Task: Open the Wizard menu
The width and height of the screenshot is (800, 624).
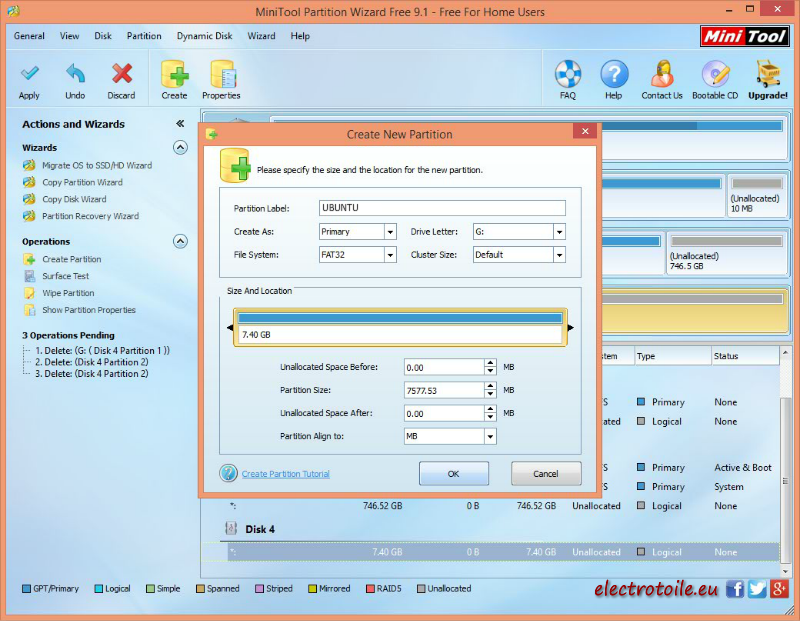Action: 261,36
